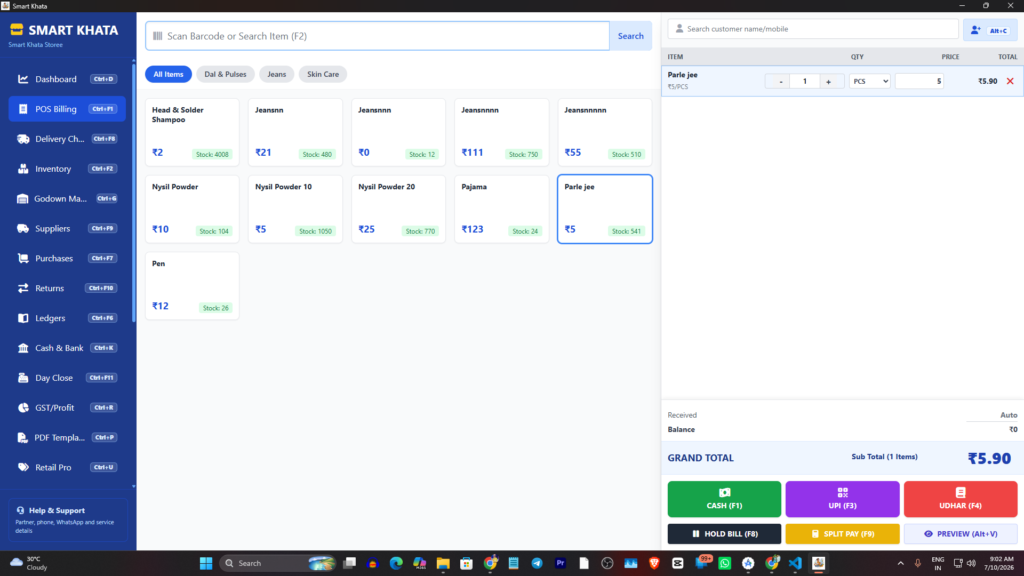Screen dimensions: 1024x576
Task: Open Dashboard from the sidebar
Action: 67,79
